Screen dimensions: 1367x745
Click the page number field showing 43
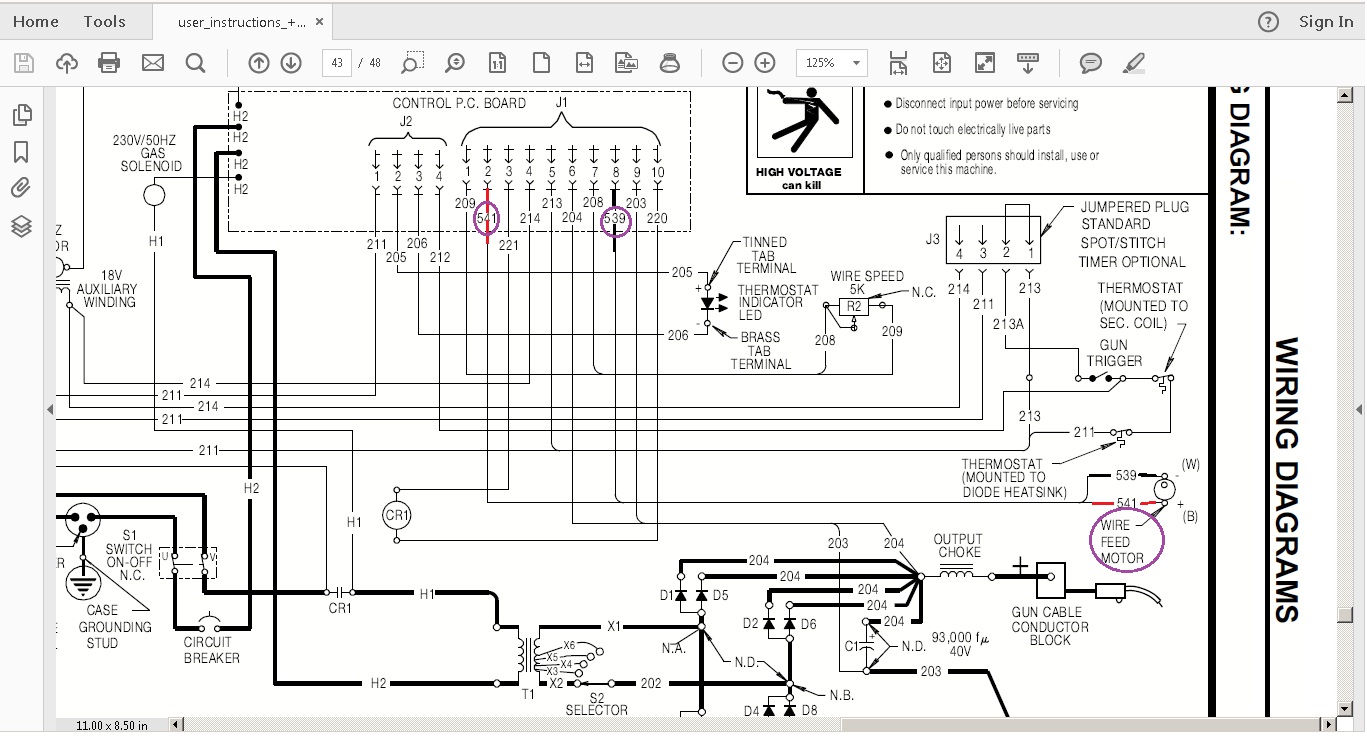click(x=337, y=63)
